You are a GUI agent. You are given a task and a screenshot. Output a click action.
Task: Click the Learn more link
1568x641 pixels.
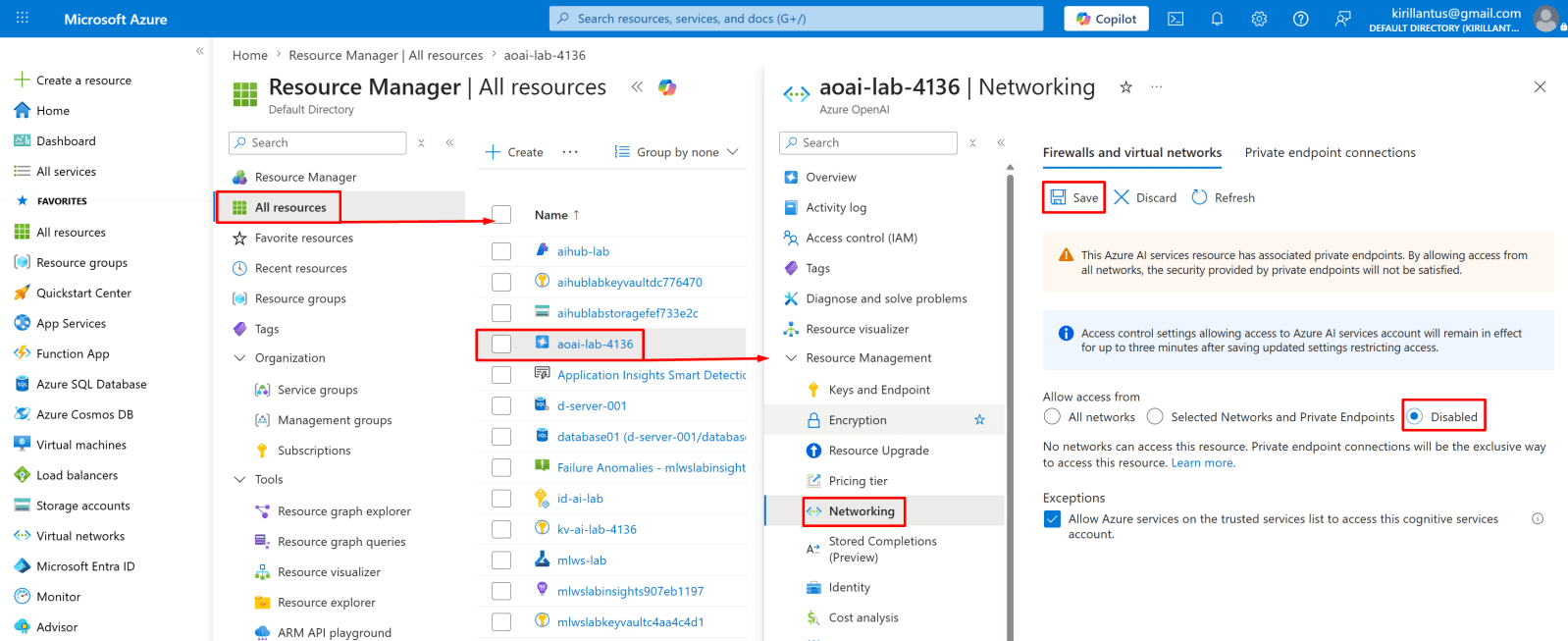pyautogui.click(x=1203, y=463)
